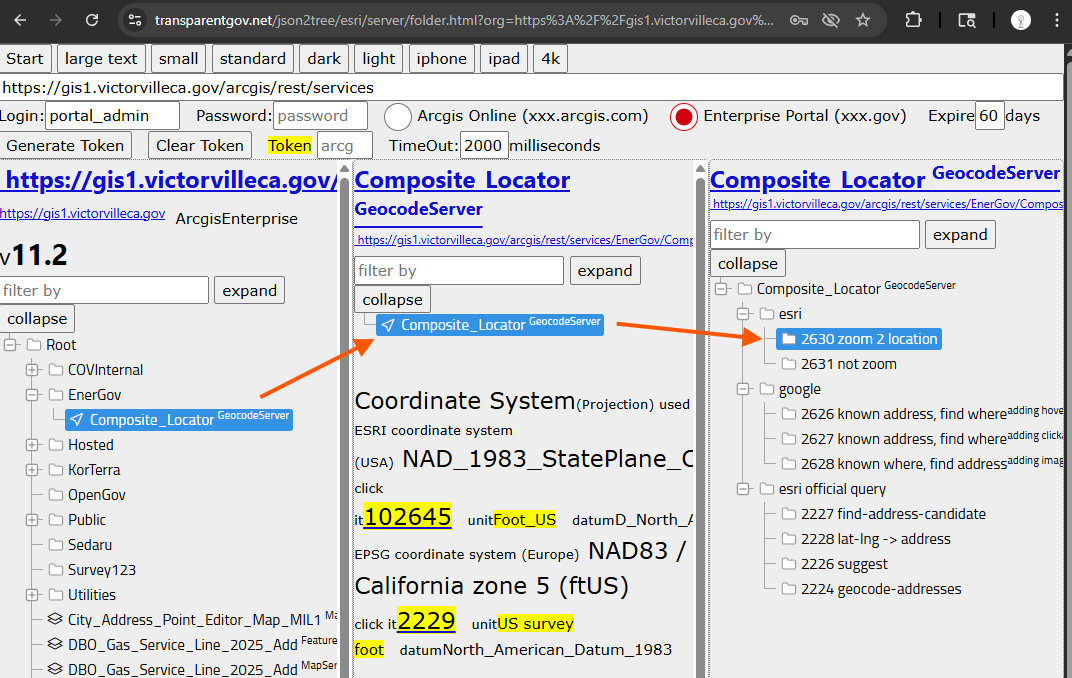Open the 102645 coordinate system link
The image size is (1072, 678).
(407, 517)
